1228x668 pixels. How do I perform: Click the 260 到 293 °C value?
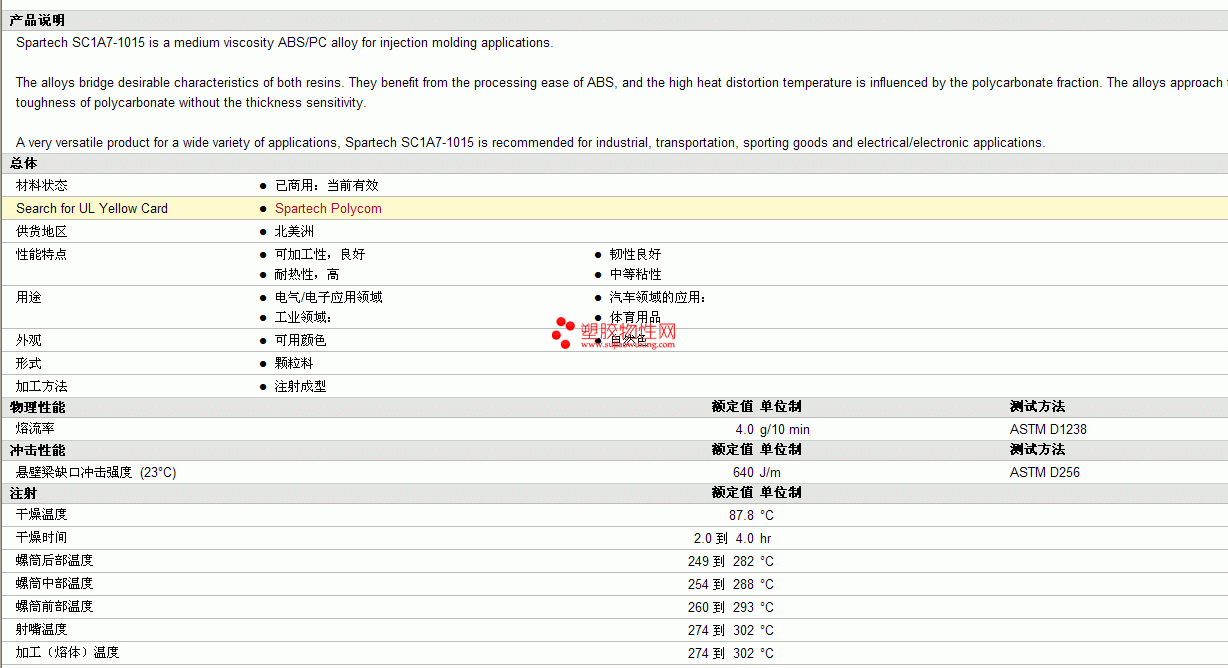point(731,608)
